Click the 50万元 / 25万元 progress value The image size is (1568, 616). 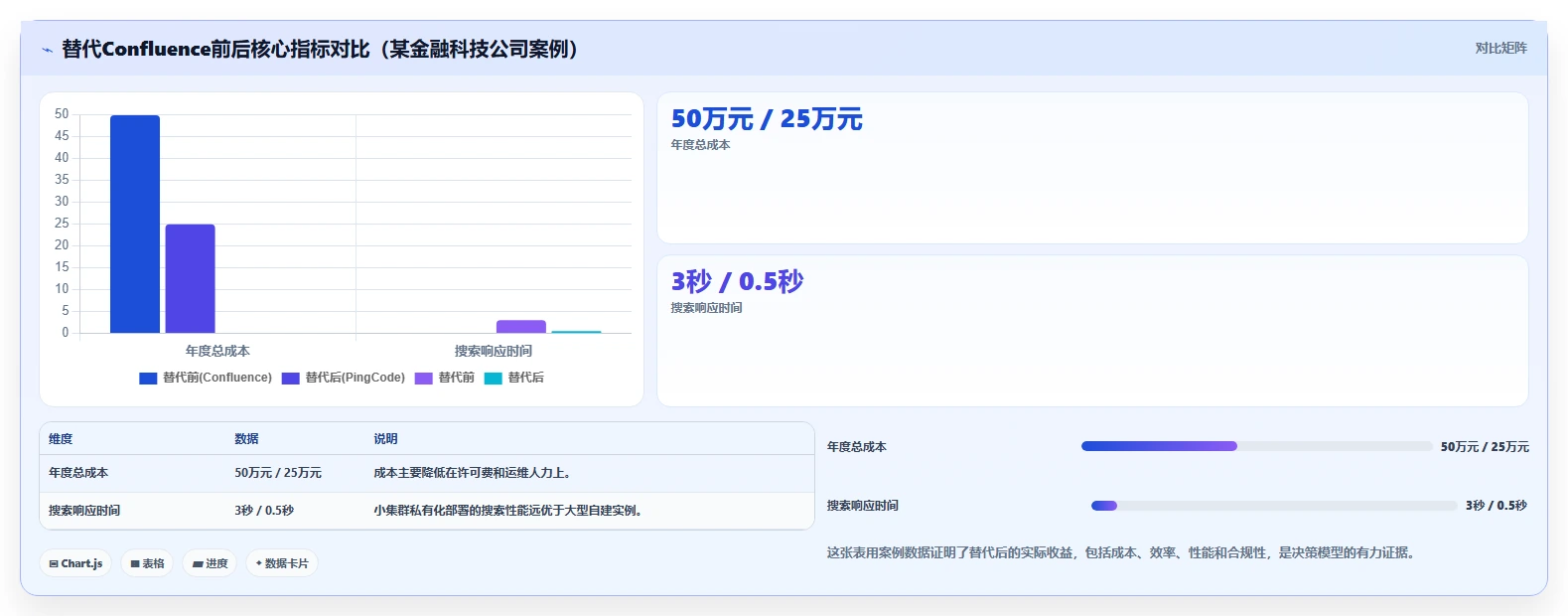click(x=1485, y=447)
